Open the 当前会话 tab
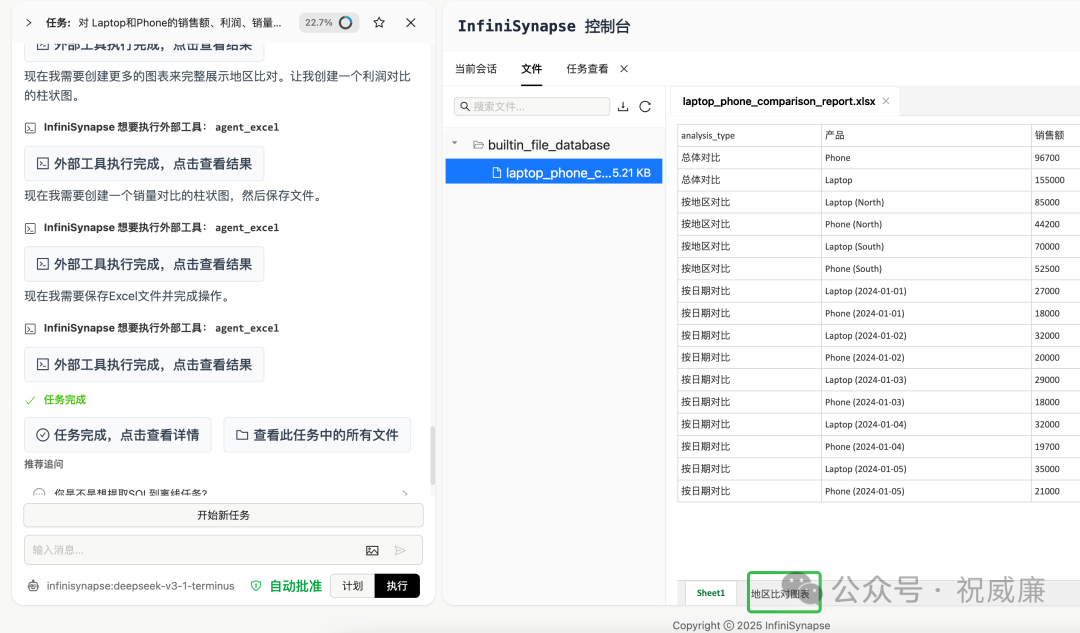The height and width of the screenshot is (633, 1080). (x=475, y=69)
